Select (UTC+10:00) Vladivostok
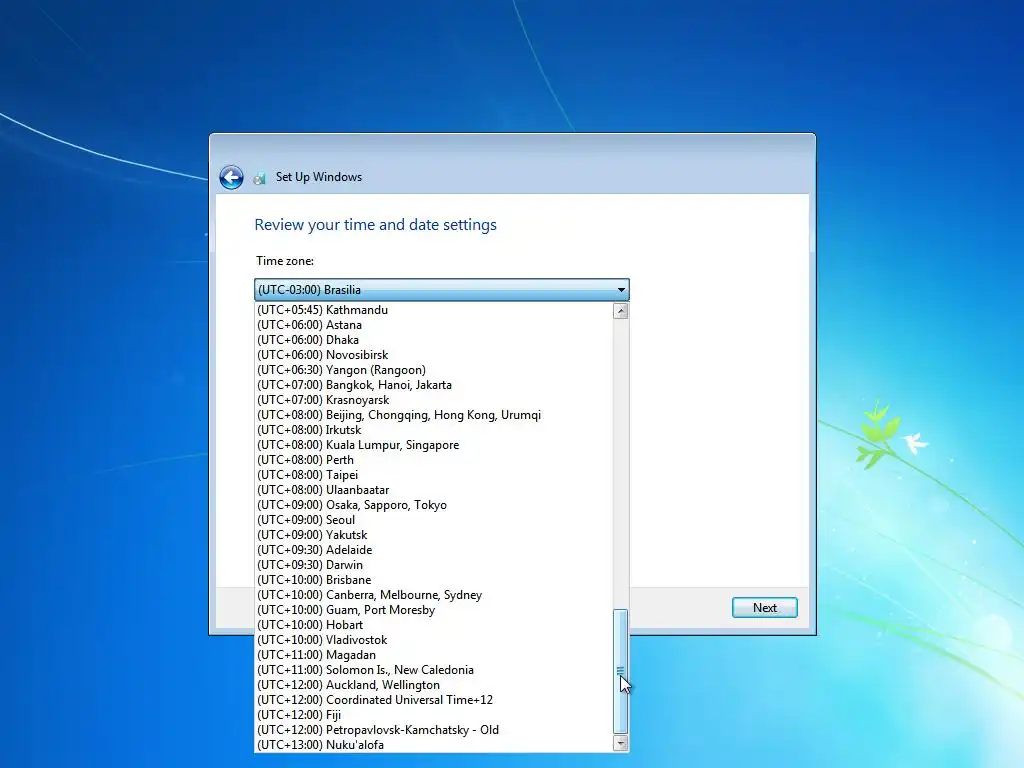 [x=434, y=640]
